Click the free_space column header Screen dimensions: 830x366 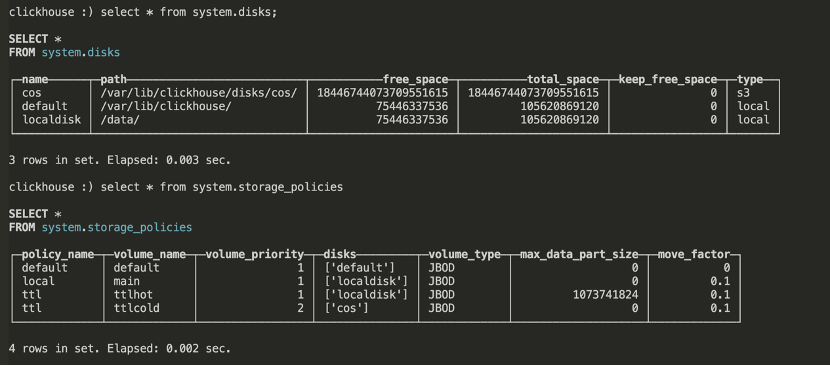click(416, 79)
